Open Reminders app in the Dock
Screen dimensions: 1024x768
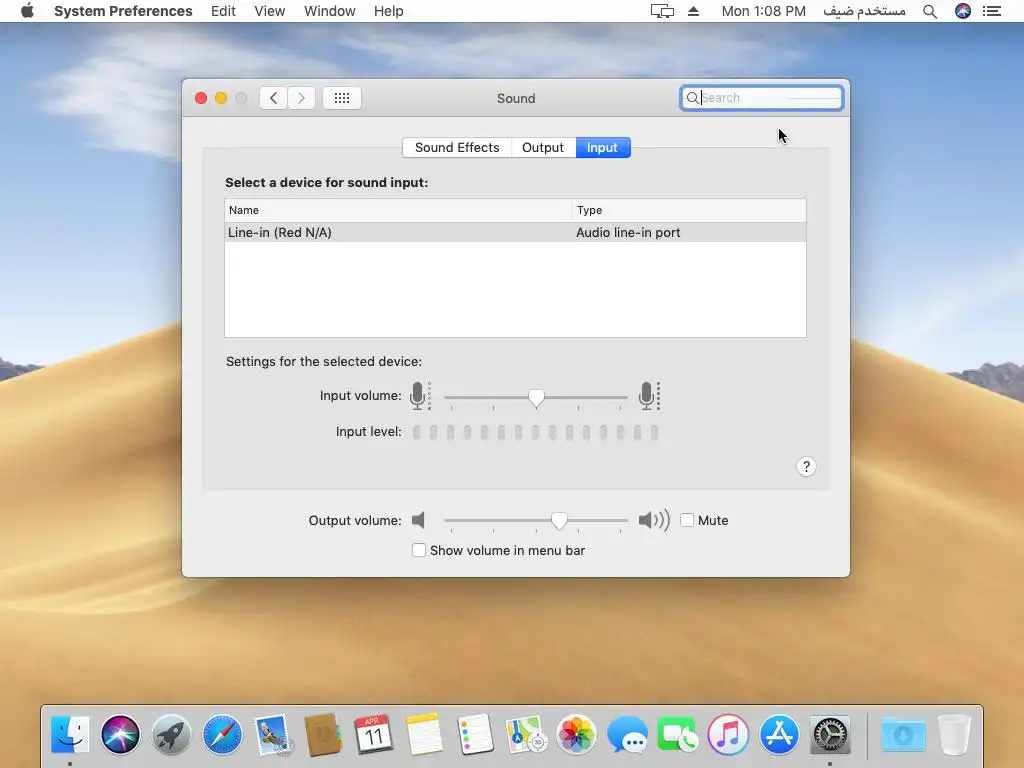[x=475, y=734]
